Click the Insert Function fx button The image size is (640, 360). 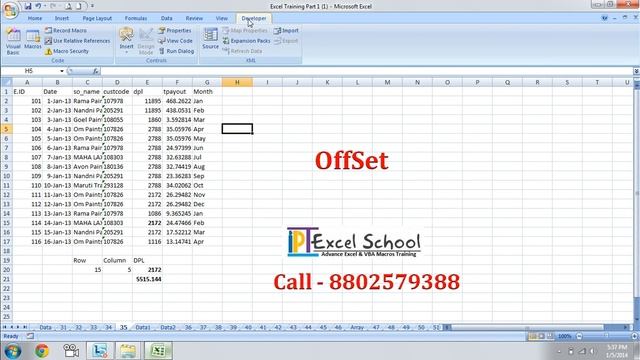(x=95, y=71)
